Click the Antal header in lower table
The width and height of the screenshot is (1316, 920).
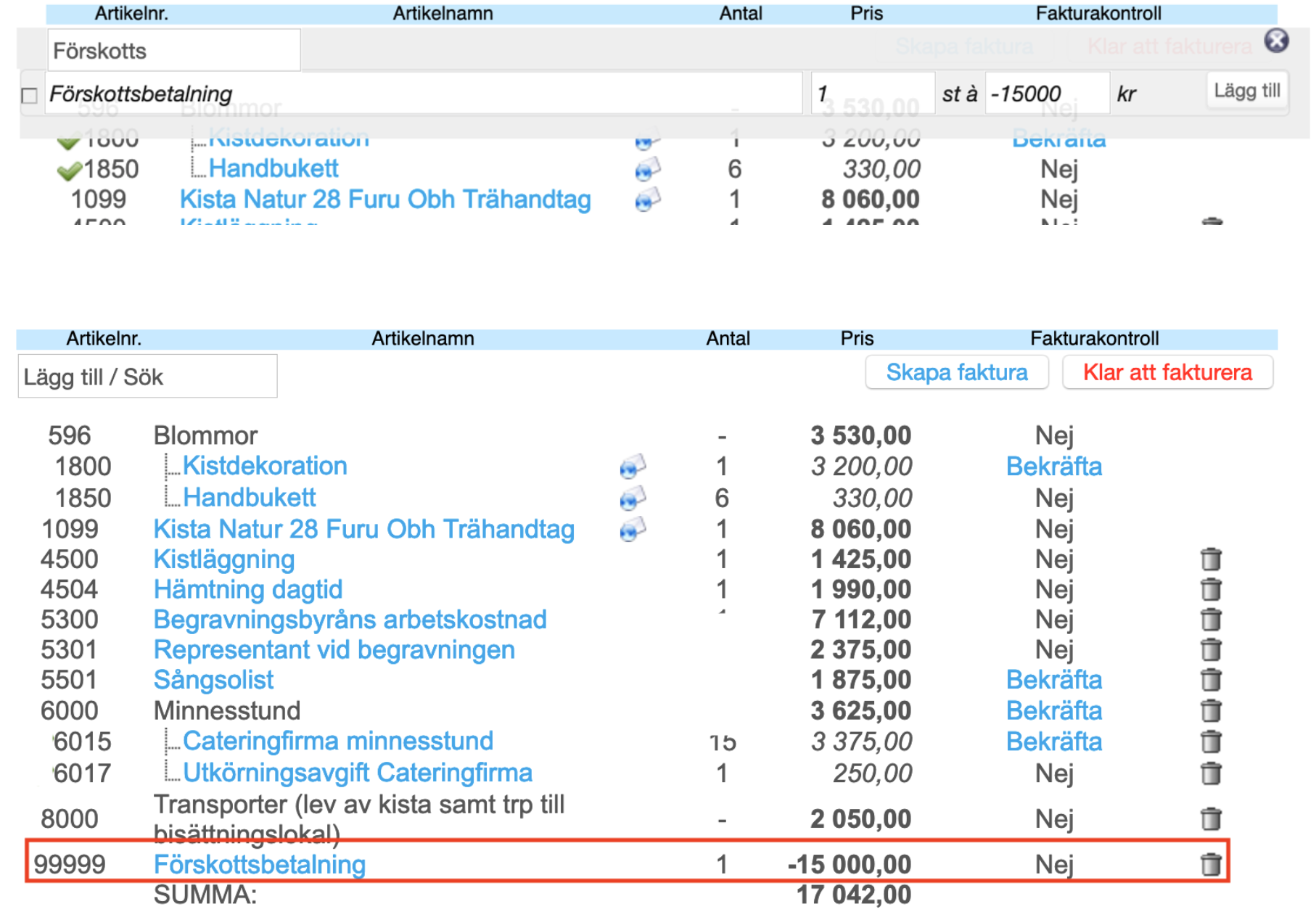728,339
